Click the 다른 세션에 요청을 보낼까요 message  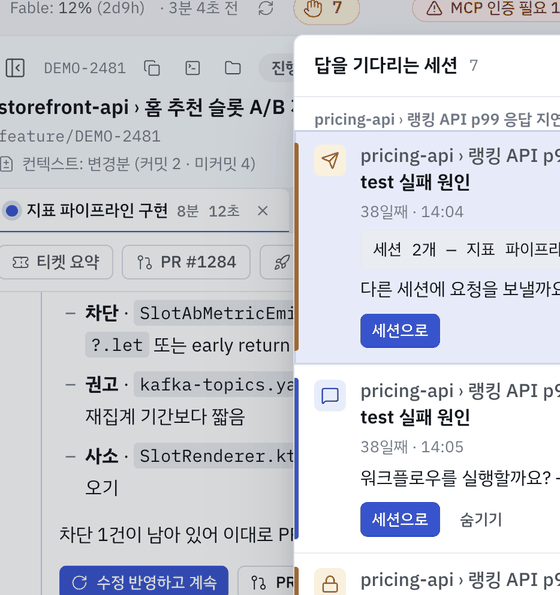click(460, 289)
